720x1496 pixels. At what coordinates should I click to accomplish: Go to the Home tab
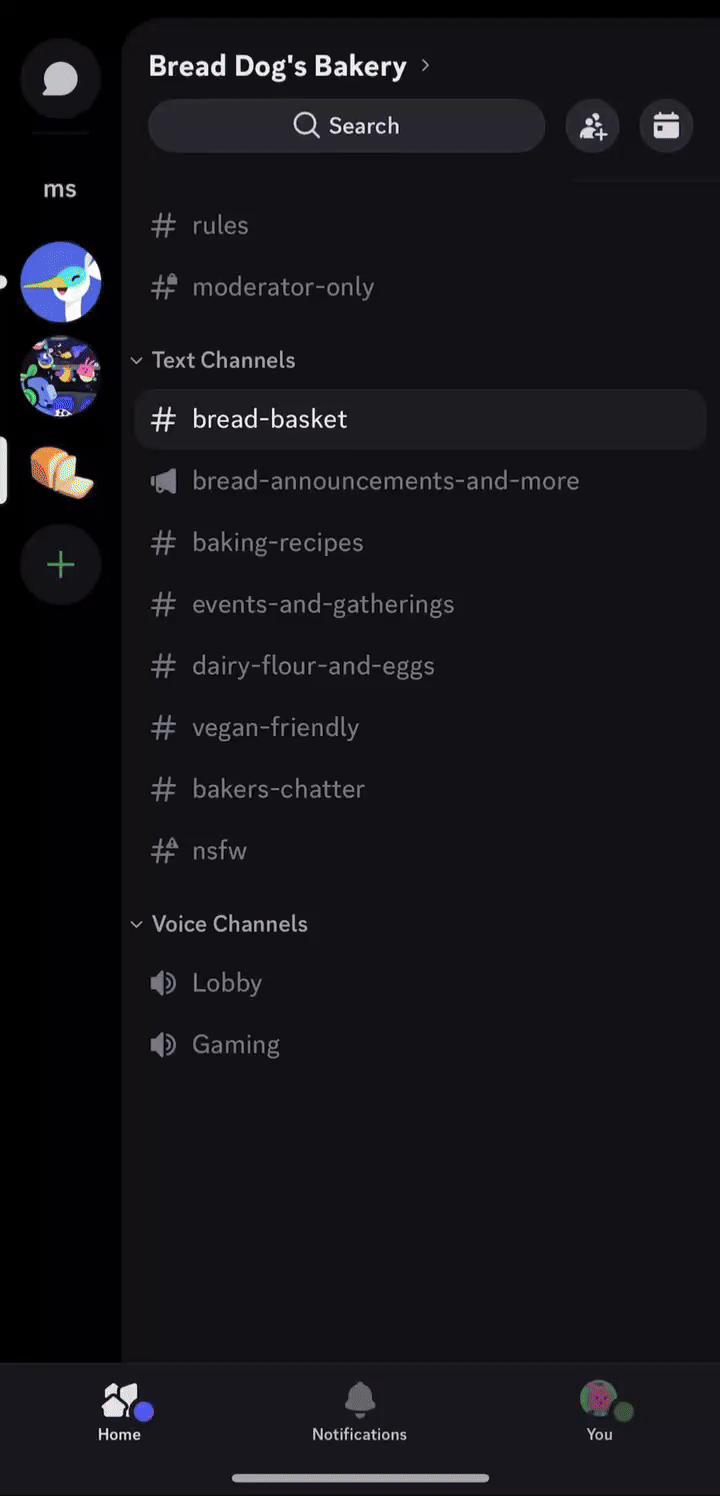click(x=119, y=1410)
